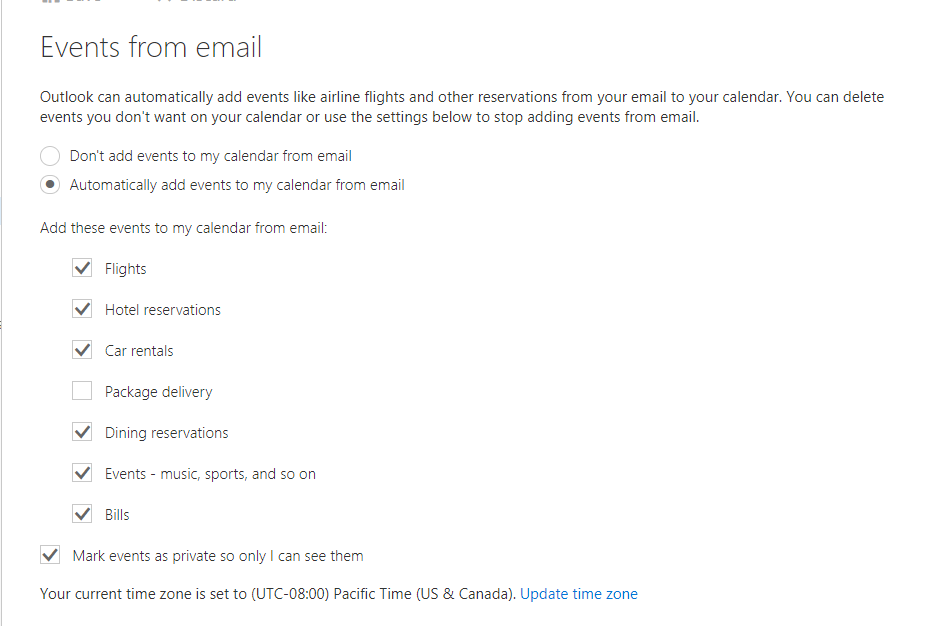
Task: Open the "Update time zone" link
Action: tap(578, 594)
